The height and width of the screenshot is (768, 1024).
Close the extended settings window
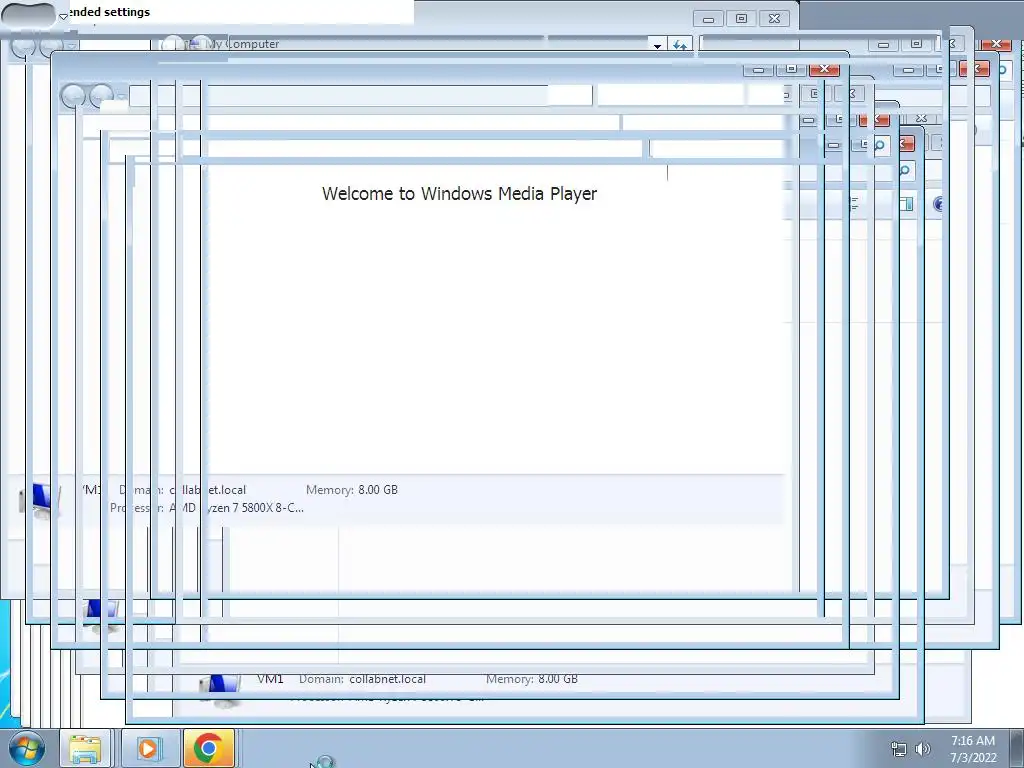pos(775,18)
